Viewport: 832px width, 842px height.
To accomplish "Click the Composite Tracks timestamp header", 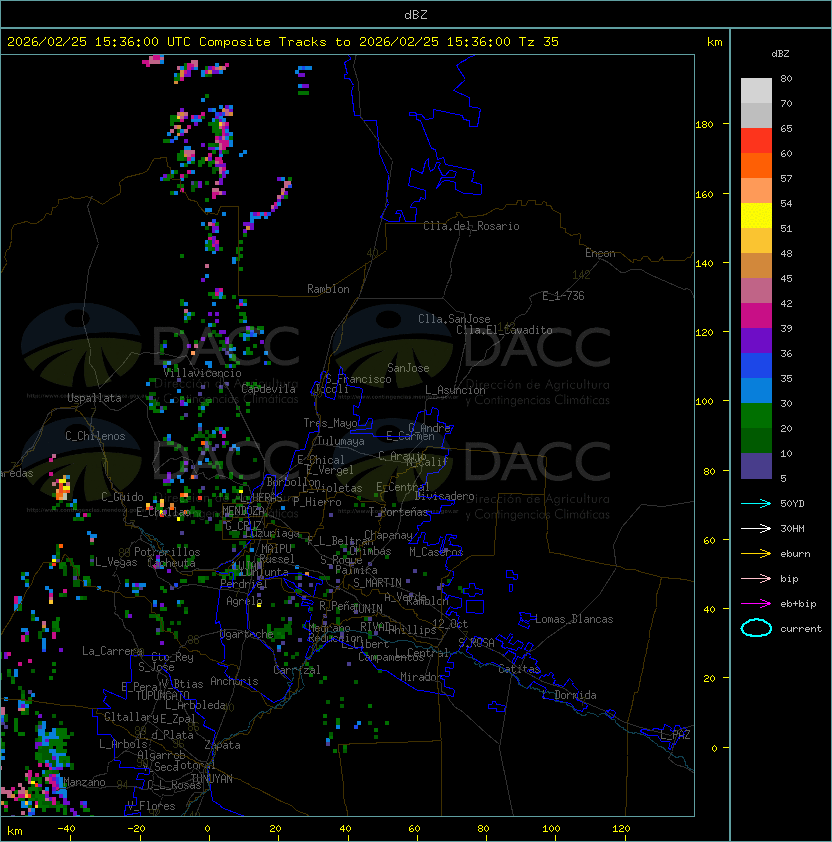I will tap(283, 42).
